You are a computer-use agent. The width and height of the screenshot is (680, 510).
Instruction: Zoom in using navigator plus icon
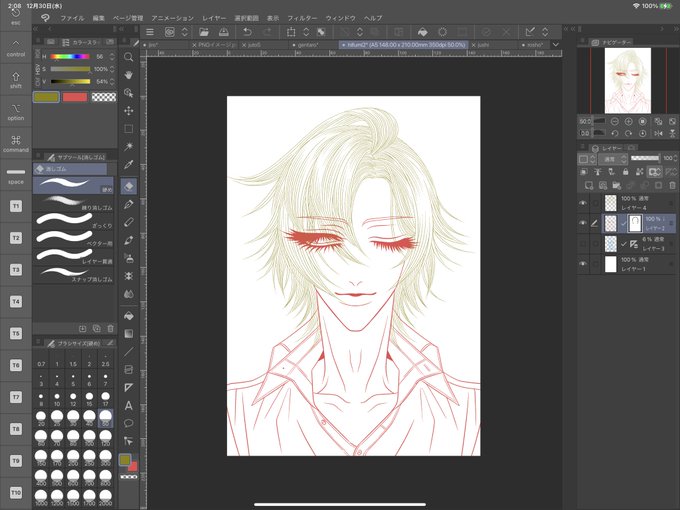(x=628, y=121)
